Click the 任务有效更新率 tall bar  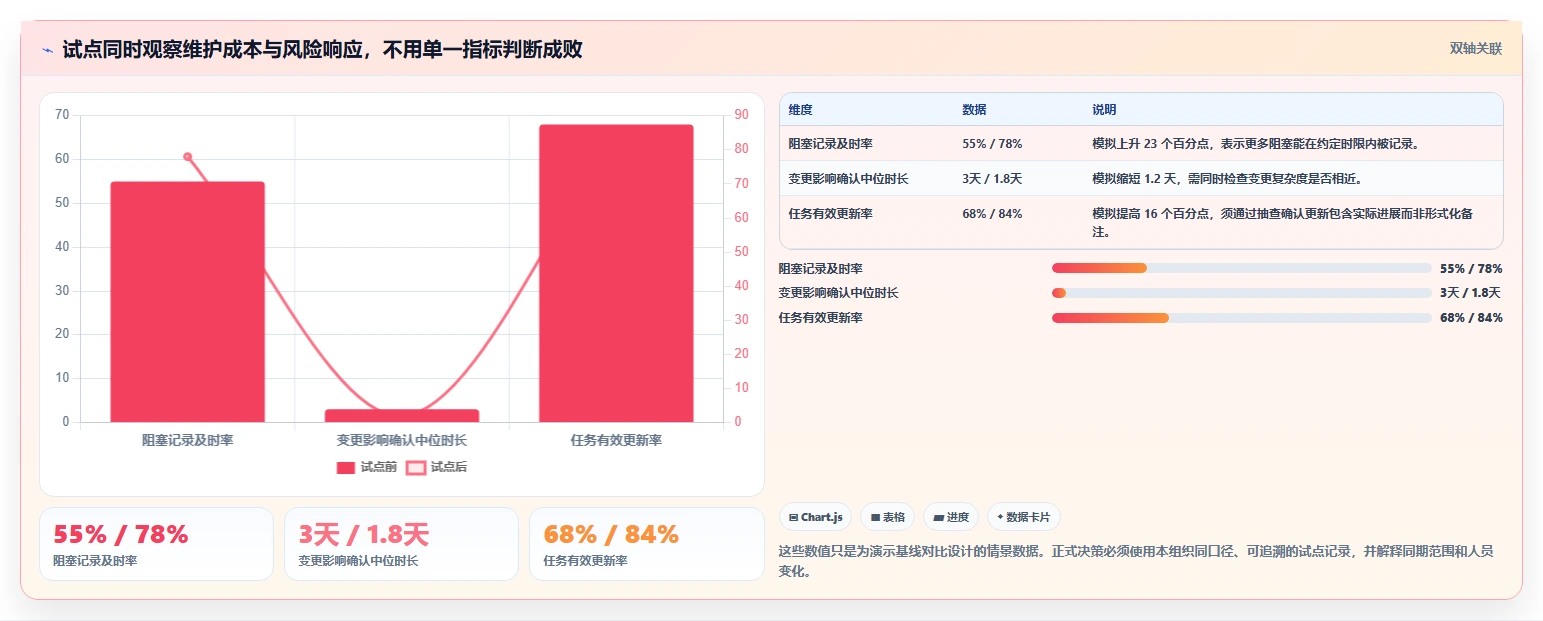[616, 273]
